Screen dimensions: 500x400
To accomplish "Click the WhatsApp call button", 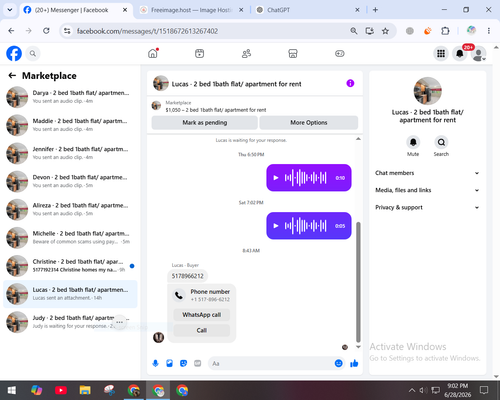I will (x=202, y=315).
